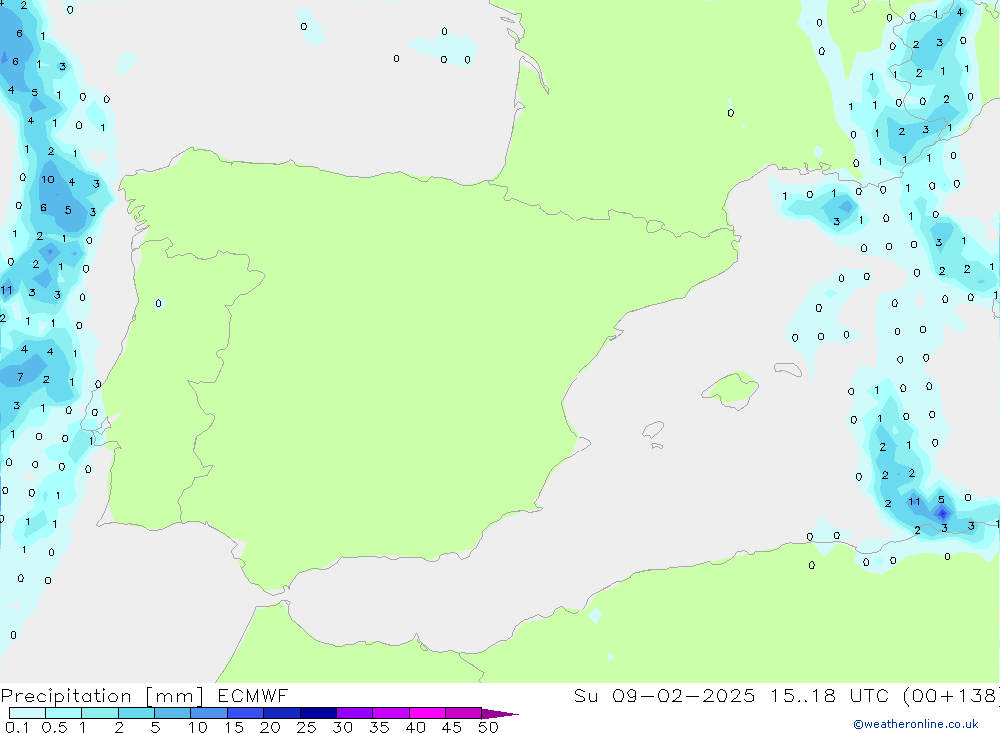This screenshot has width=1000, height=733.
Task: Click the Menorca island outline
Action: [x=788, y=370]
